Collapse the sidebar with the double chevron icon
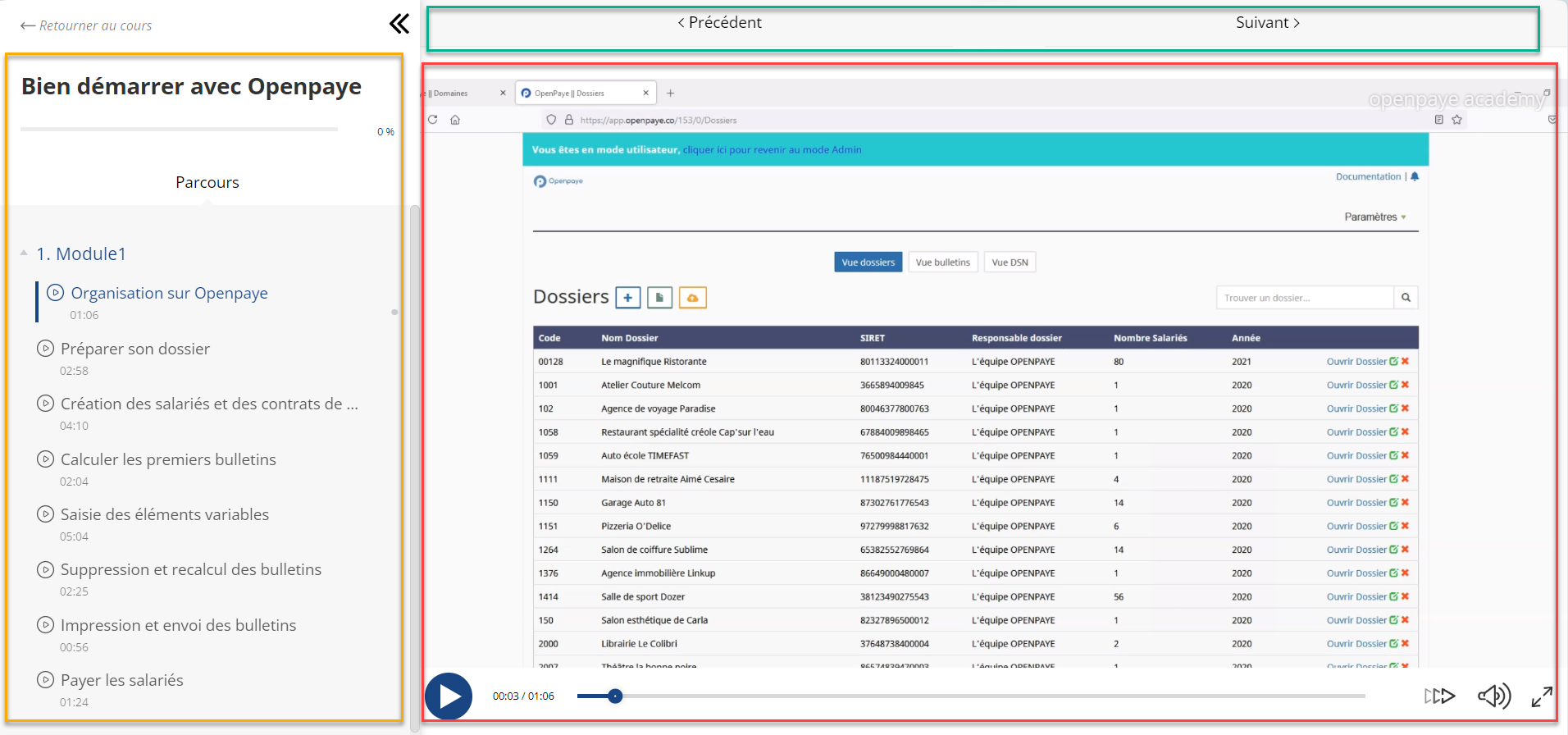 (x=399, y=24)
